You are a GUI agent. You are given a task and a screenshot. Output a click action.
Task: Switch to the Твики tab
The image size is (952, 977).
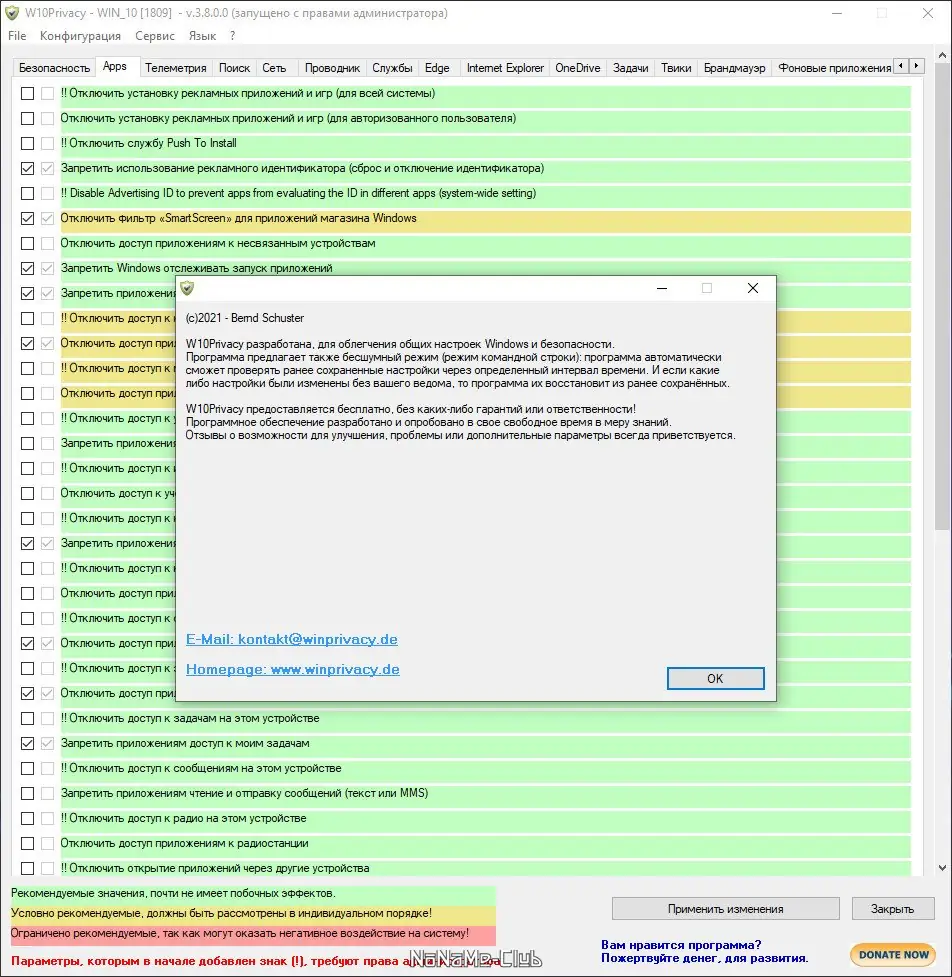[676, 68]
